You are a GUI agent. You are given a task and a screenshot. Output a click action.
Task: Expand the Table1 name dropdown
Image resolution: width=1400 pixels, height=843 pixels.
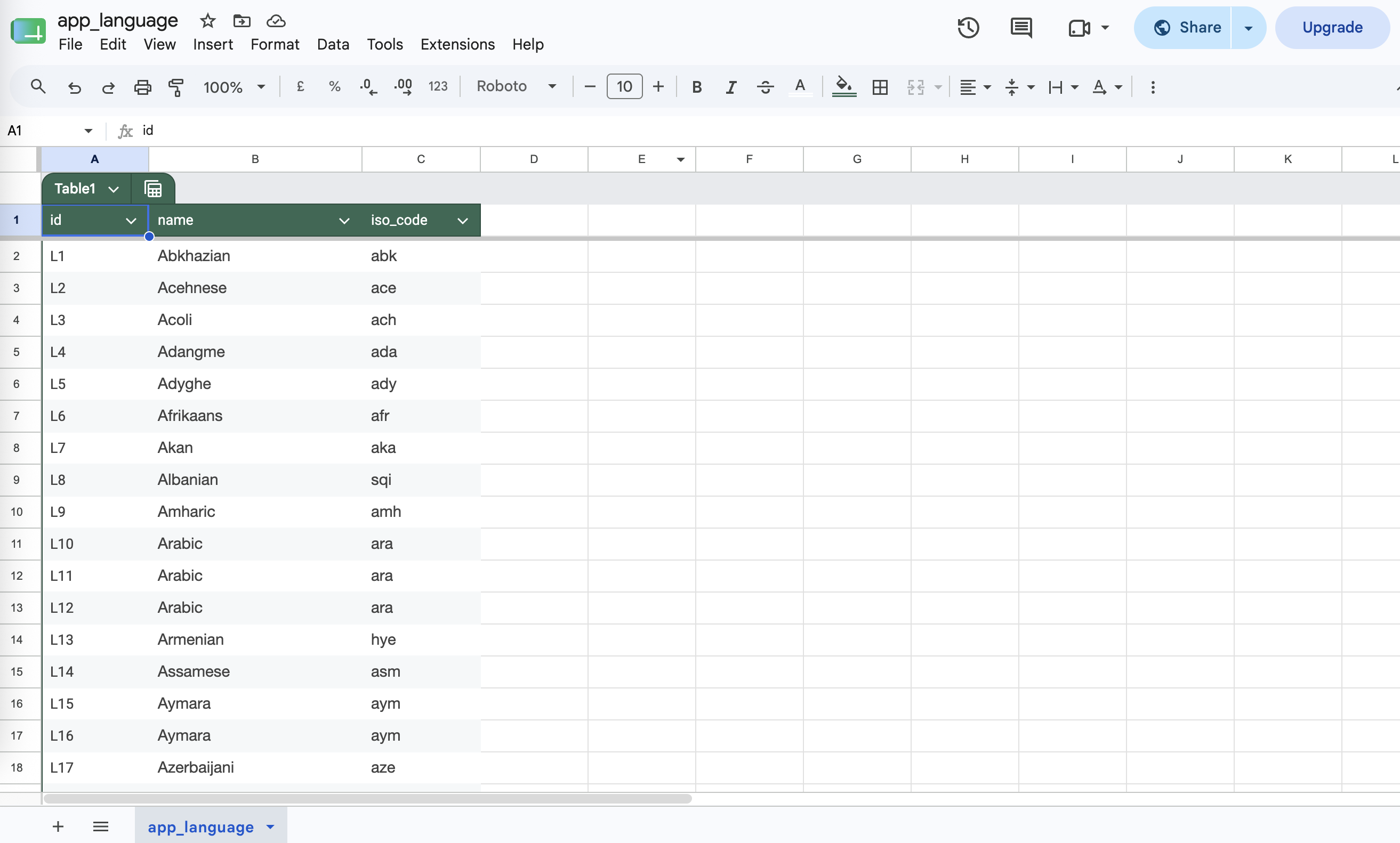click(x=114, y=189)
